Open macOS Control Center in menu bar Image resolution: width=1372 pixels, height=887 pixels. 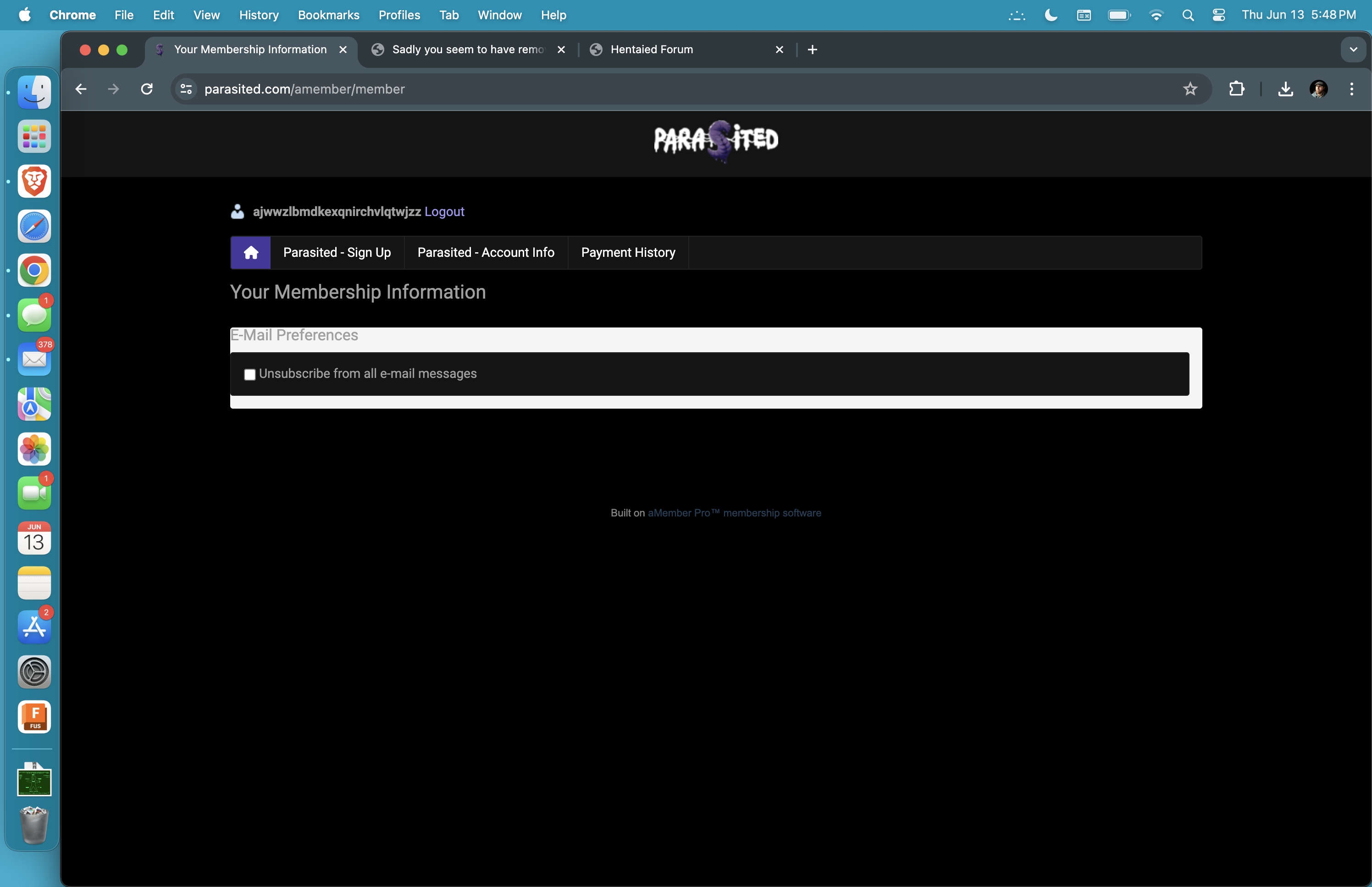click(1218, 15)
